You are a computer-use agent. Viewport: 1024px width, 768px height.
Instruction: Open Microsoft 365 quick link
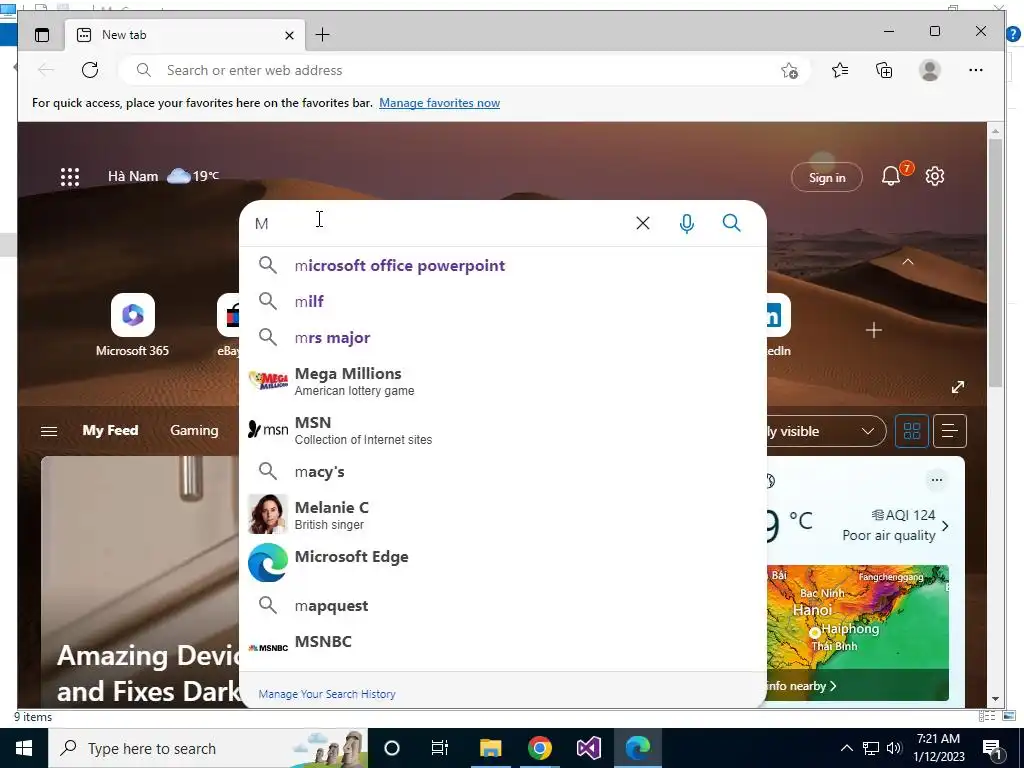click(x=133, y=325)
